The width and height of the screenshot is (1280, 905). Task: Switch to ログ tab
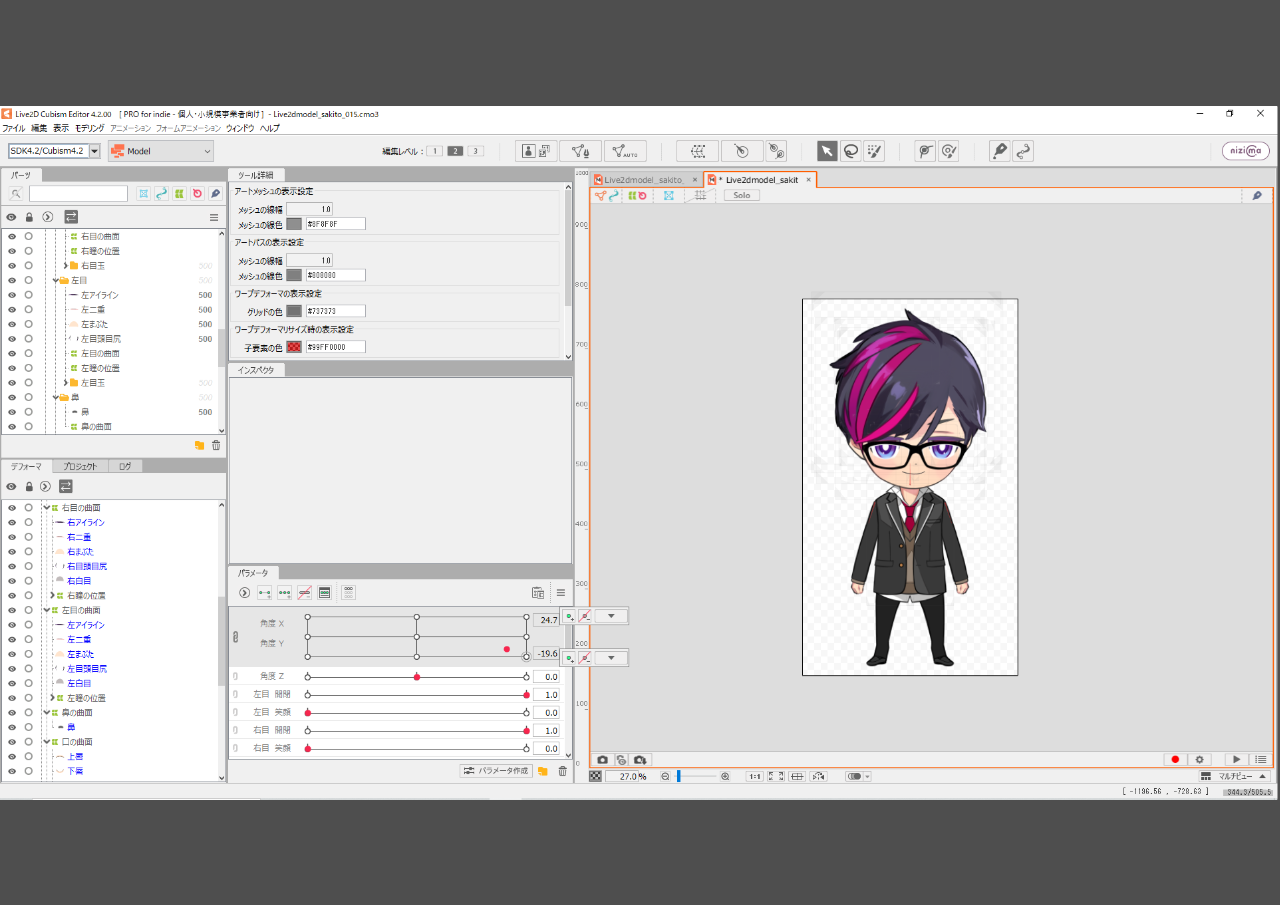125,466
